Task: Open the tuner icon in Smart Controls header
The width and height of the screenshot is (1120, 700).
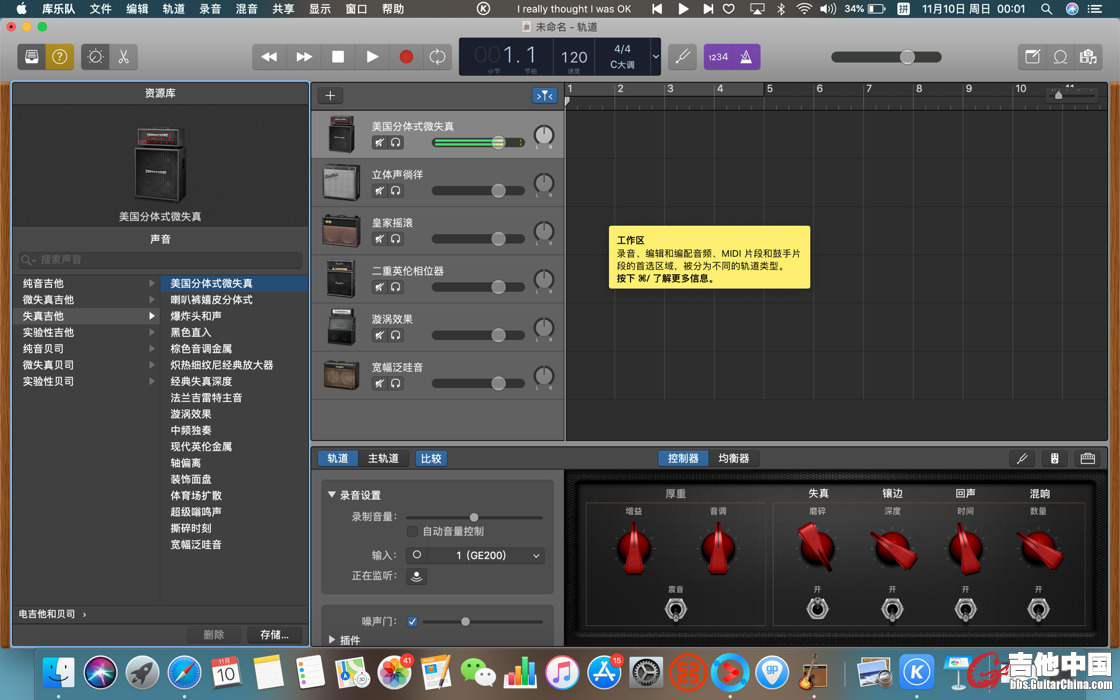Action: point(1022,459)
